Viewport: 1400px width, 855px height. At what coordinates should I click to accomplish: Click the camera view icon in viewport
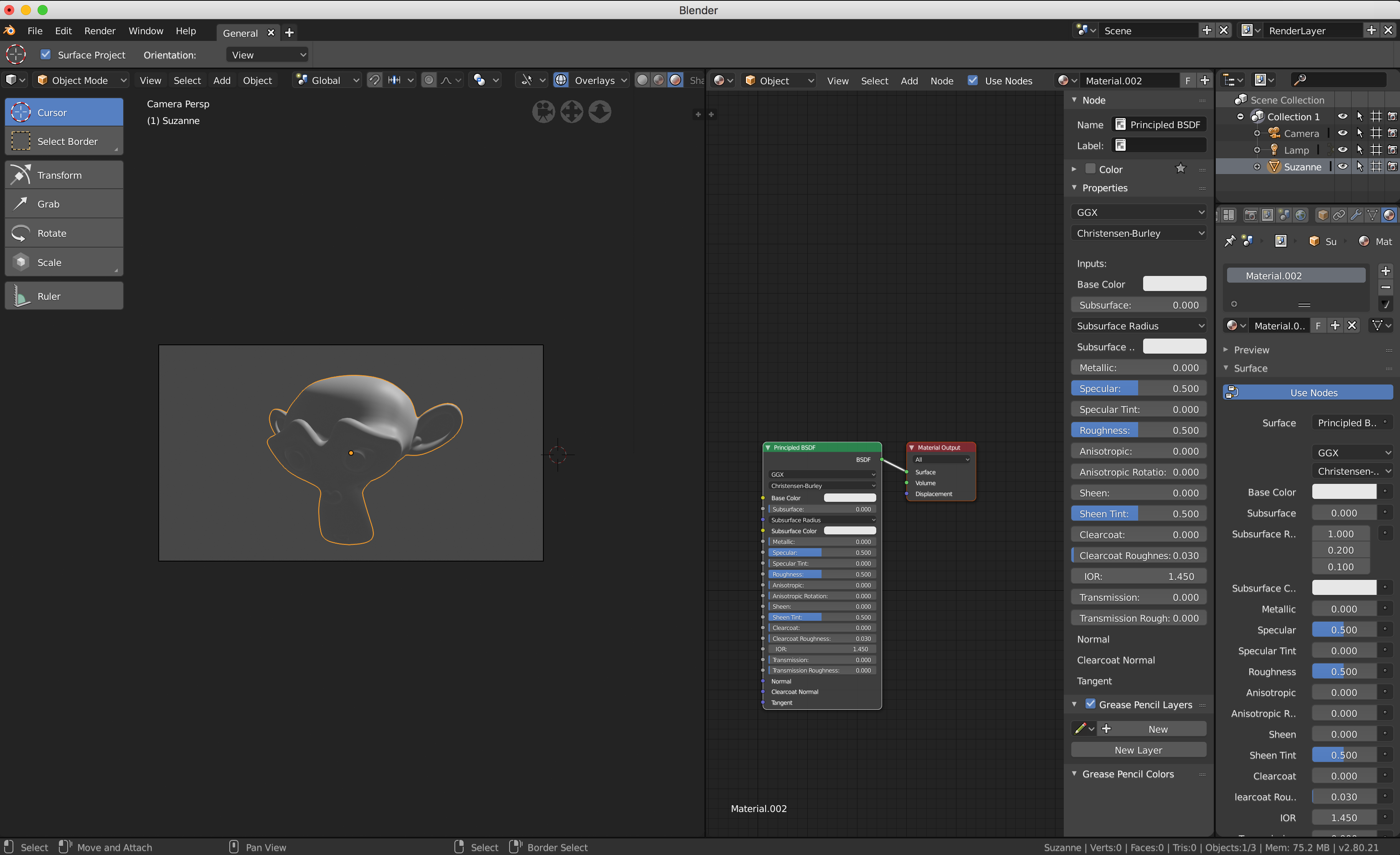pos(543,112)
